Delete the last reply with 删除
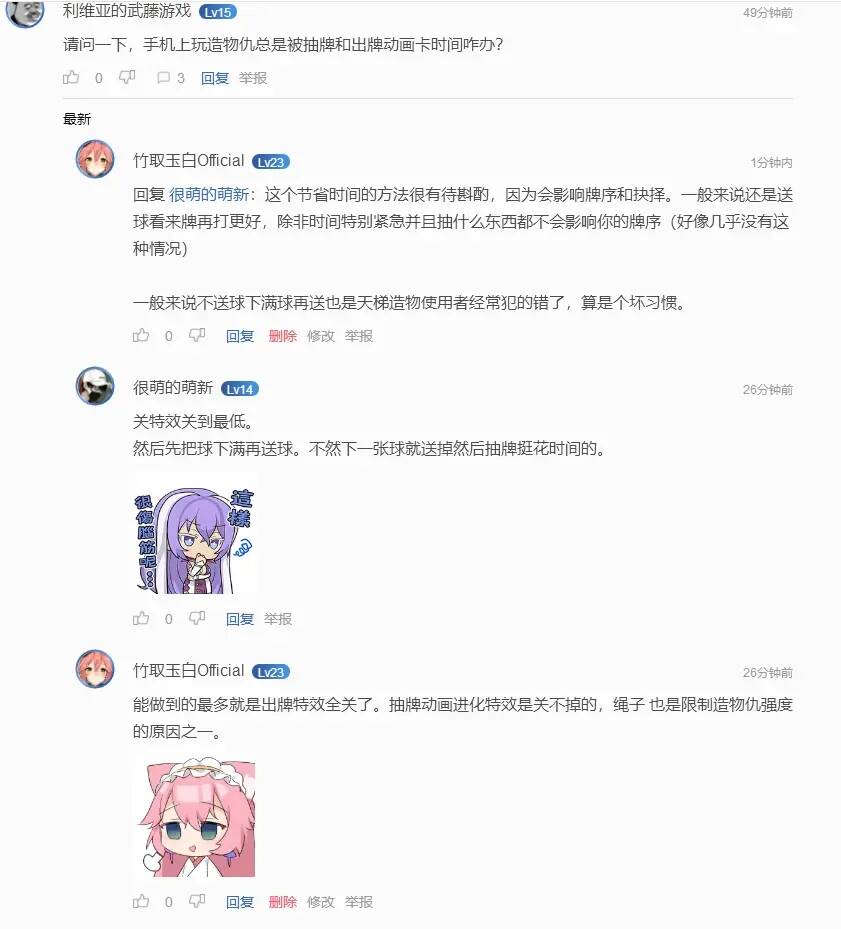841x929 pixels. point(283,902)
